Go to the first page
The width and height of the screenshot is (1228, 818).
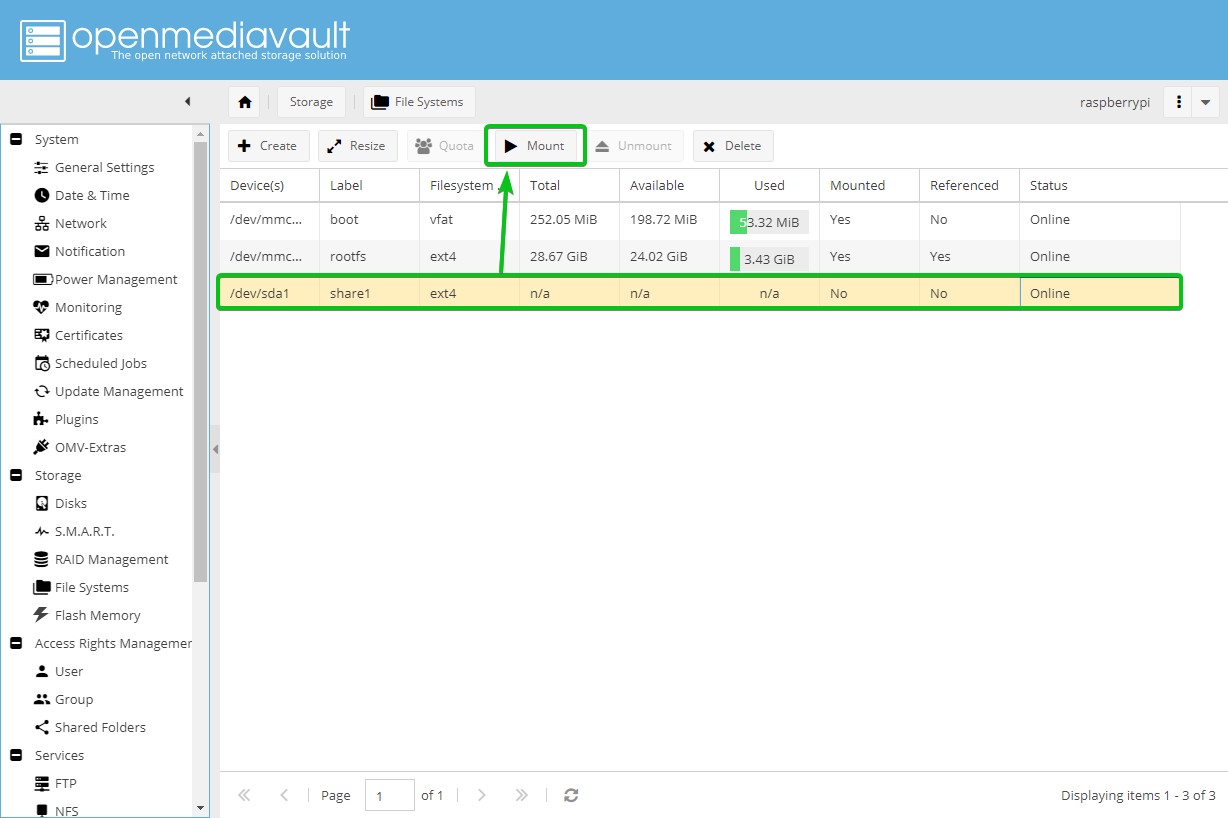pyautogui.click(x=244, y=796)
